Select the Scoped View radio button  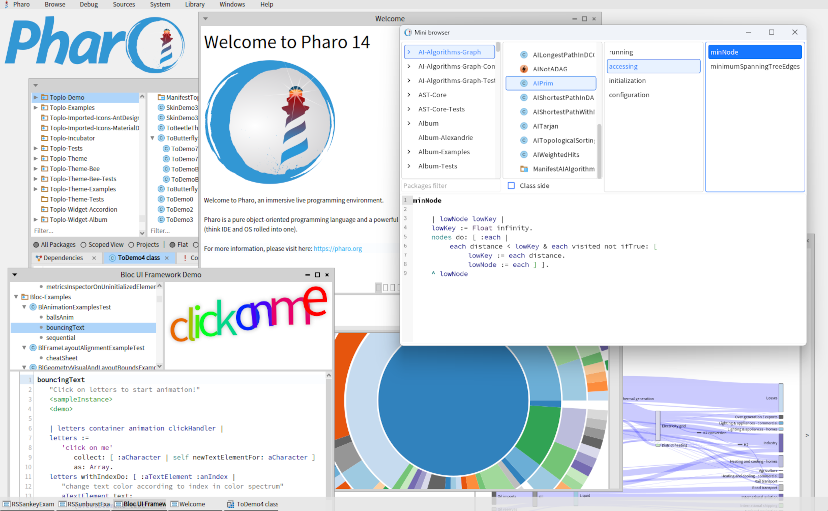(x=83, y=245)
